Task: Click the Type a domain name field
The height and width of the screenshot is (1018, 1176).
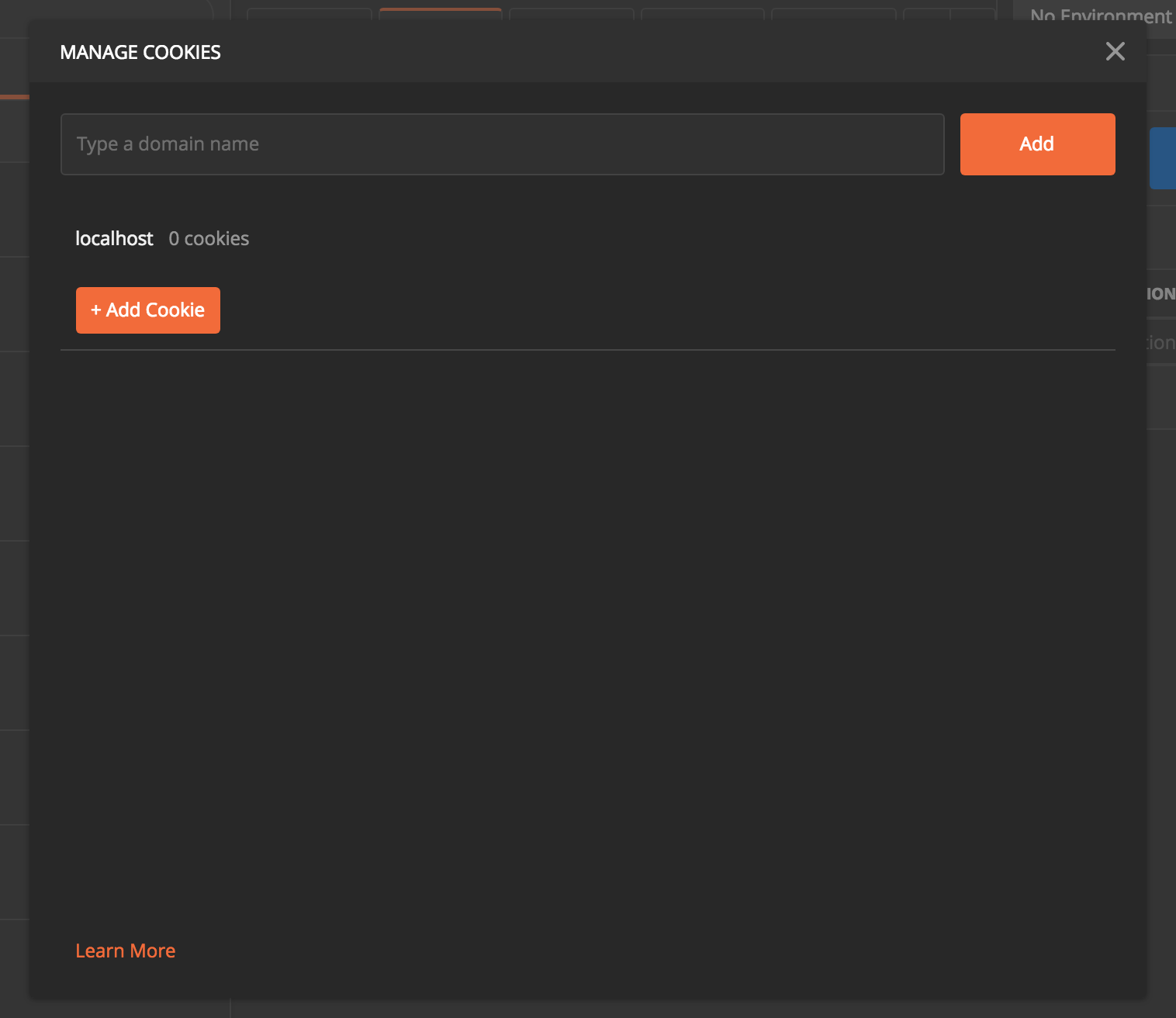Action: click(x=502, y=144)
